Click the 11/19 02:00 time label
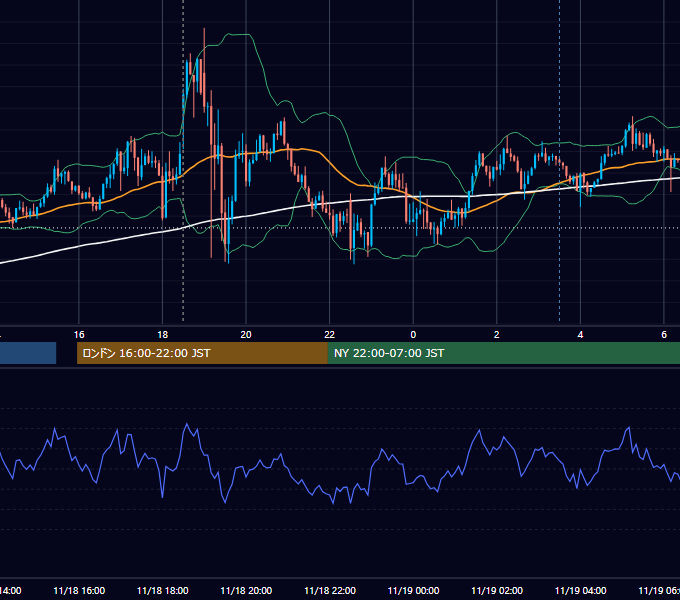Viewport: 680px width, 600px height. click(x=497, y=590)
